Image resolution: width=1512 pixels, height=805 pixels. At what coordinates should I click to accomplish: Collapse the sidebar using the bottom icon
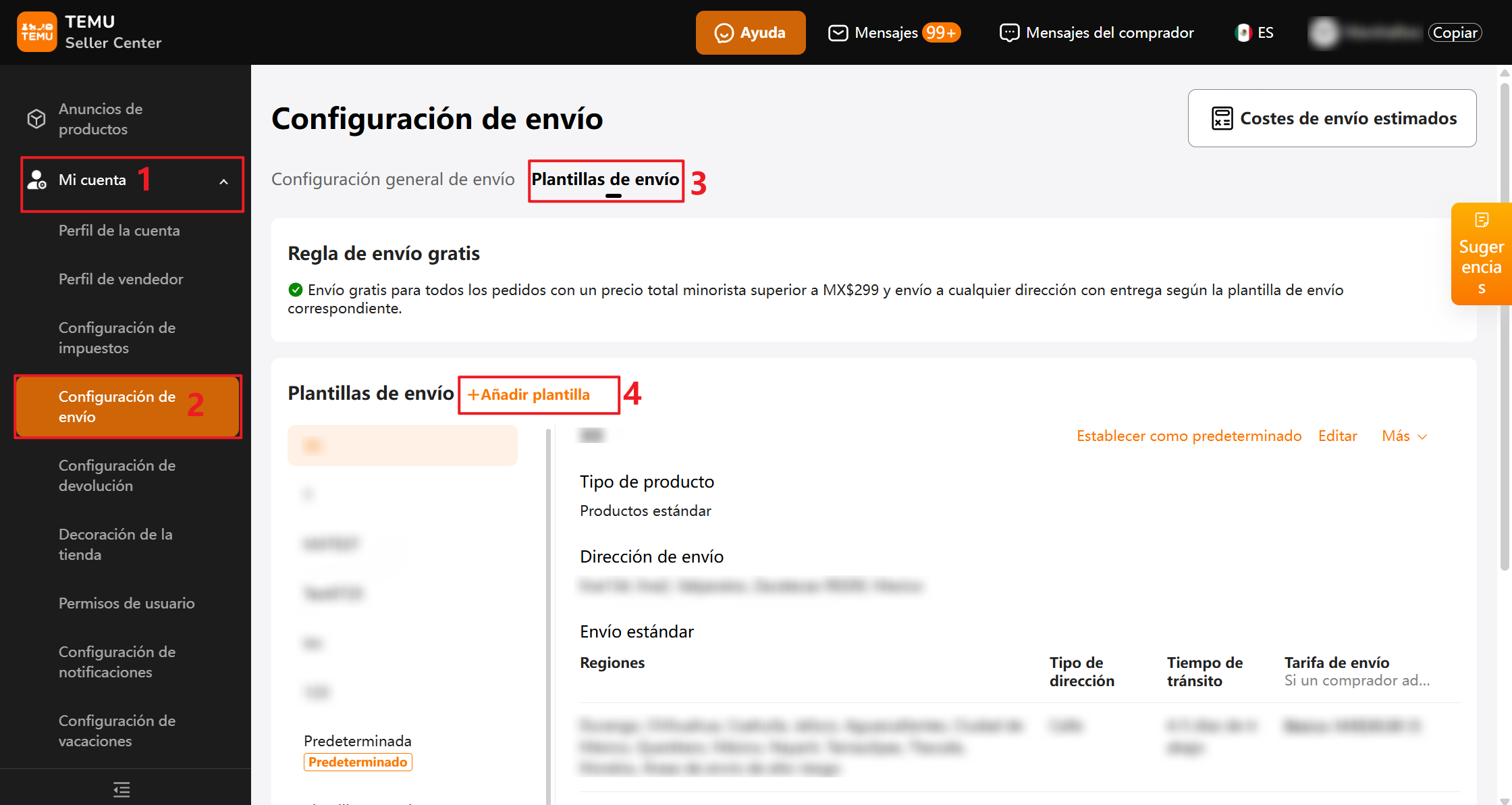click(x=122, y=789)
